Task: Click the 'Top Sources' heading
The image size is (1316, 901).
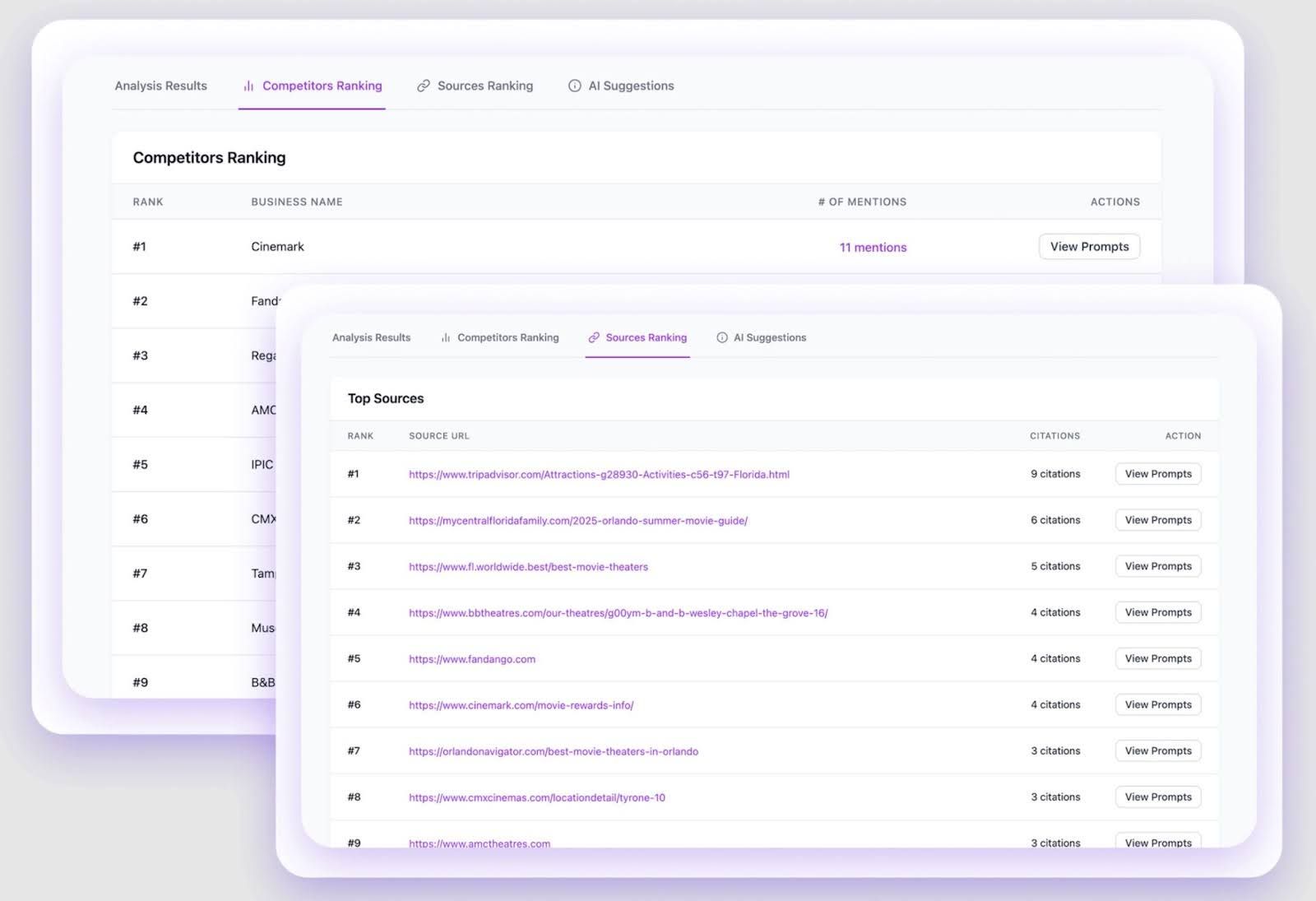Action: pos(386,398)
